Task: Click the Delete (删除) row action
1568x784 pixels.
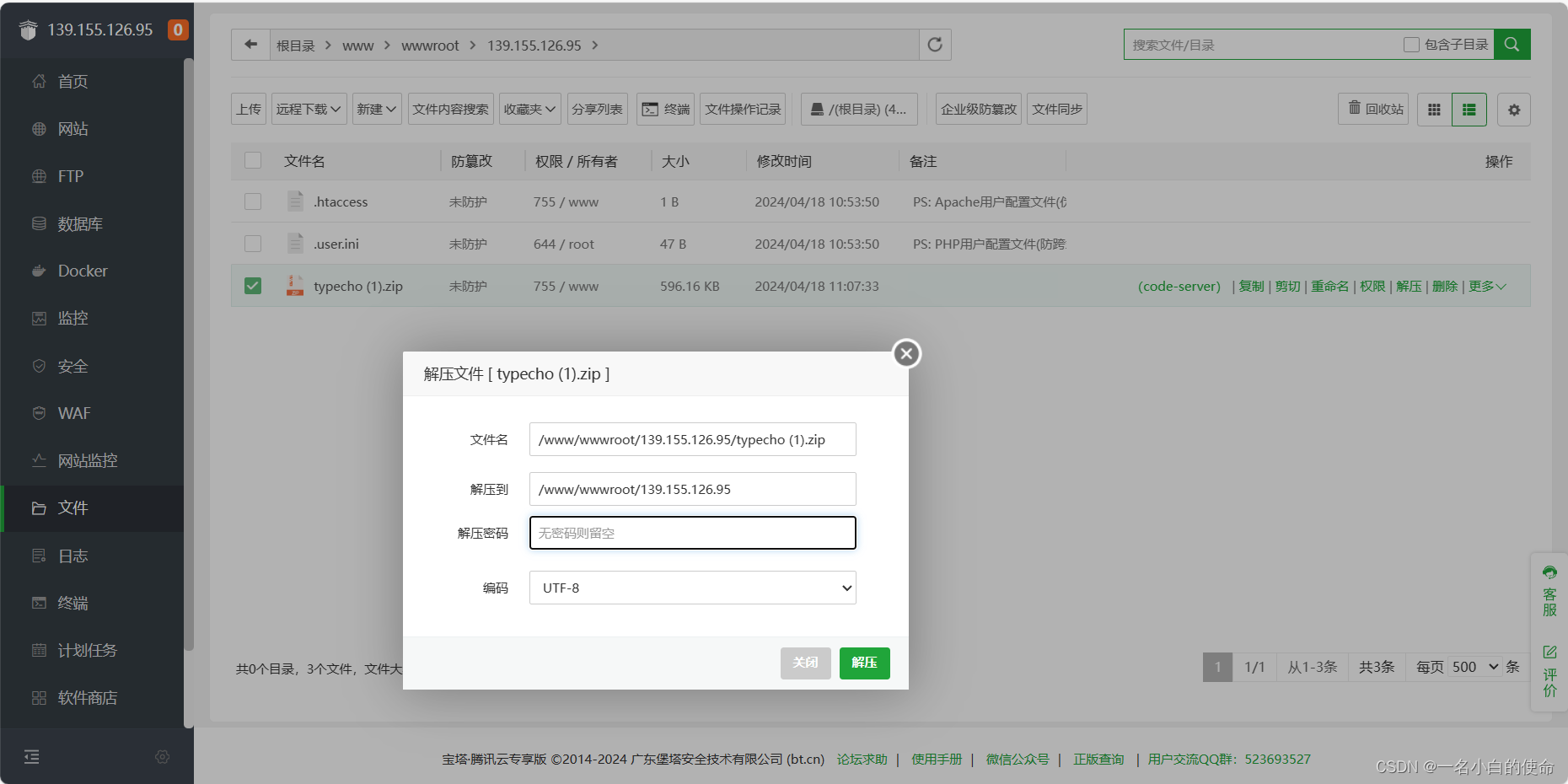Action: click(x=1444, y=286)
